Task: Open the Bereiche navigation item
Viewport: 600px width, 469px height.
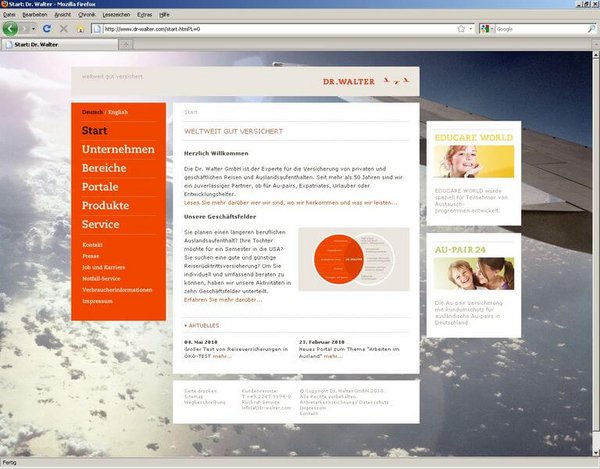Action: 104,168
